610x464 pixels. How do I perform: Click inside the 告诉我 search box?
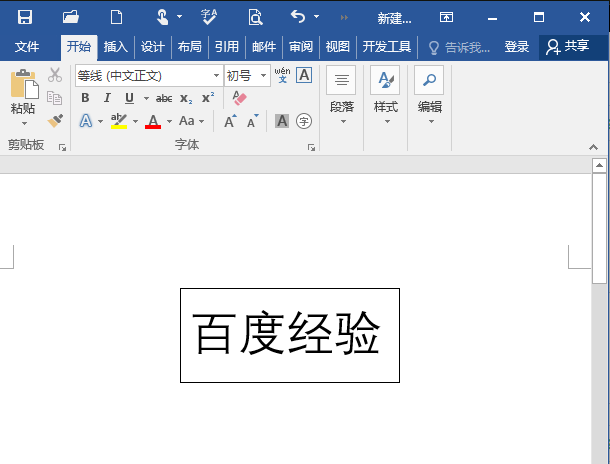pos(467,48)
